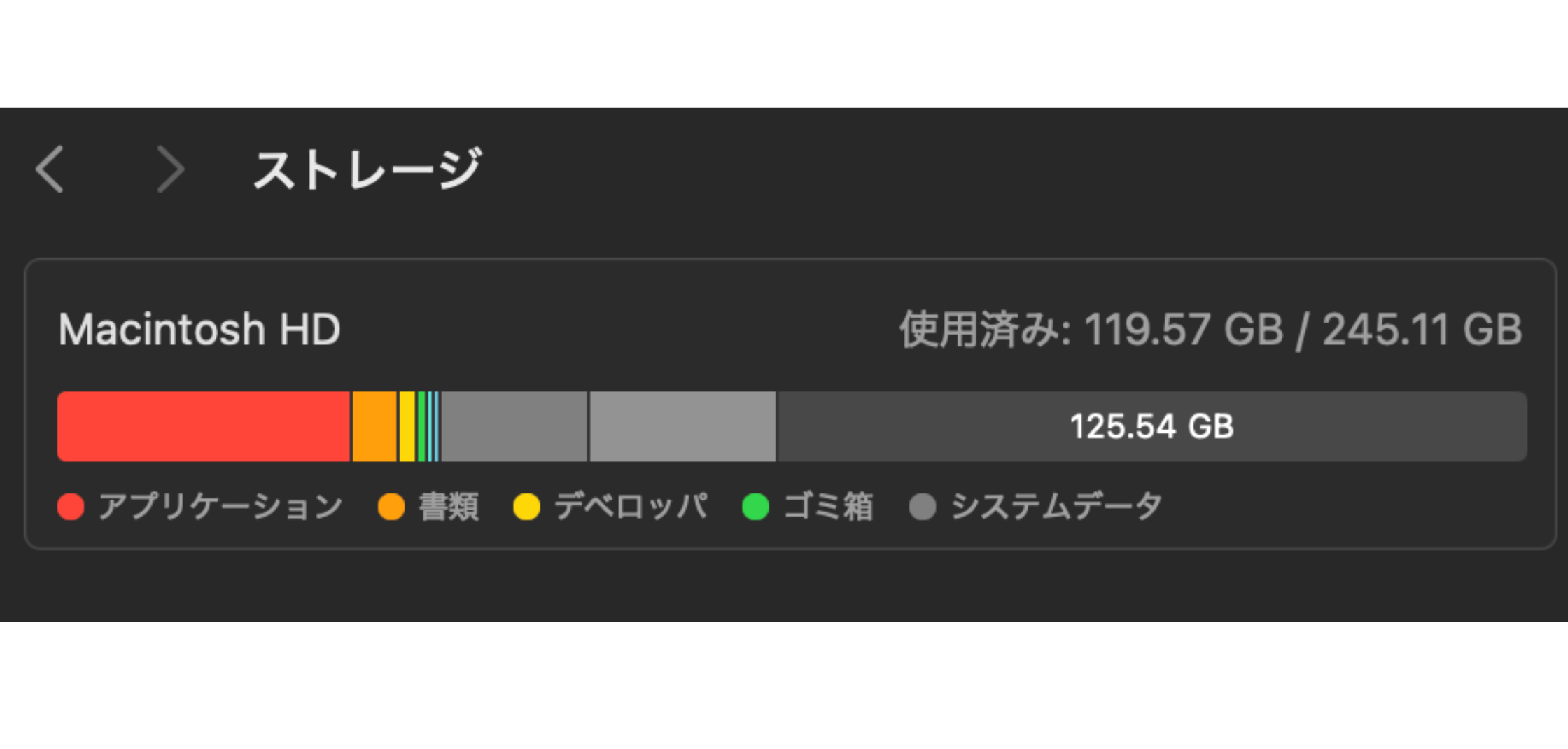Select the forward navigation arrow
The image size is (1568, 749).
[x=170, y=169]
